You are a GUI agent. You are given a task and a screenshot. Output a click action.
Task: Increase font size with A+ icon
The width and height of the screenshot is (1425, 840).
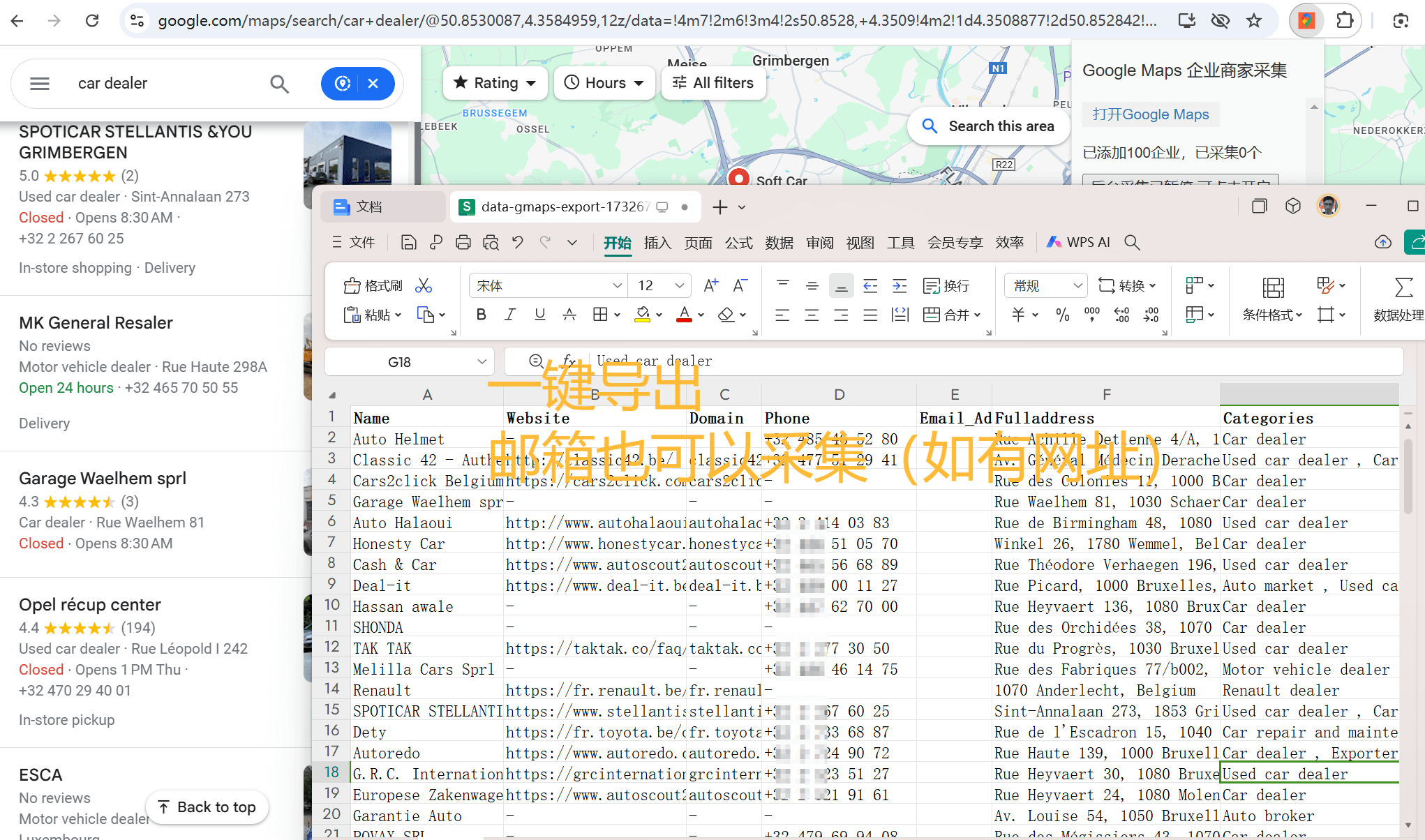pyautogui.click(x=710, y=285)
